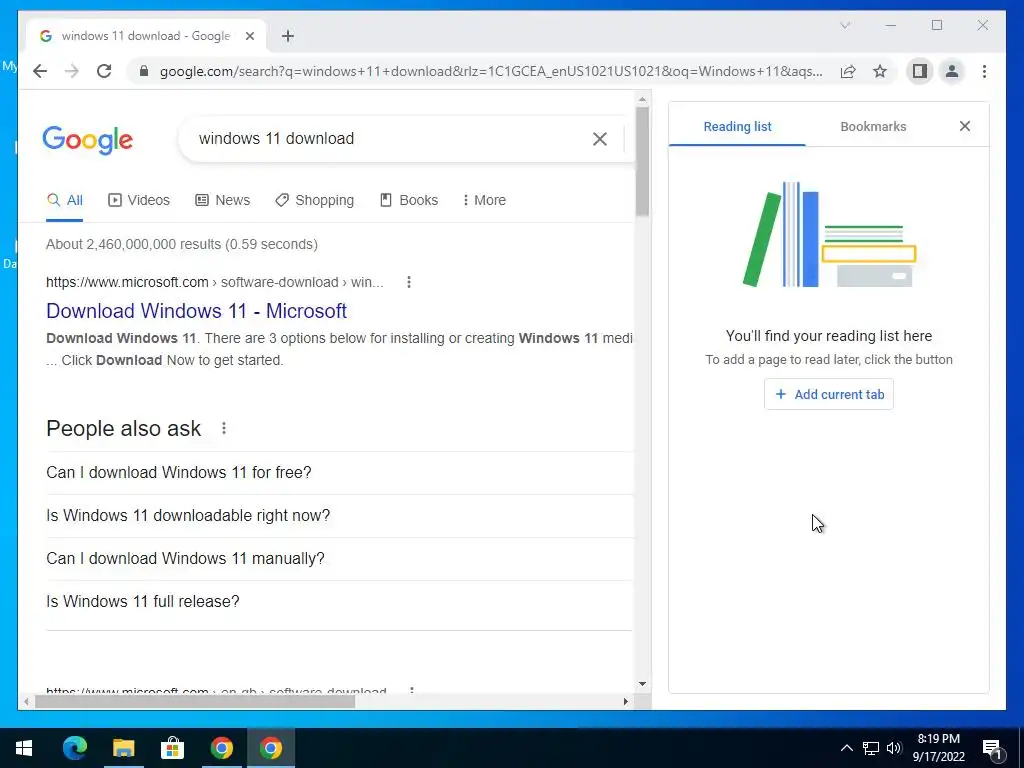The width and height of the screenshot is (1024, 768).
Task: Reload the Google search page
Action: 104,71
